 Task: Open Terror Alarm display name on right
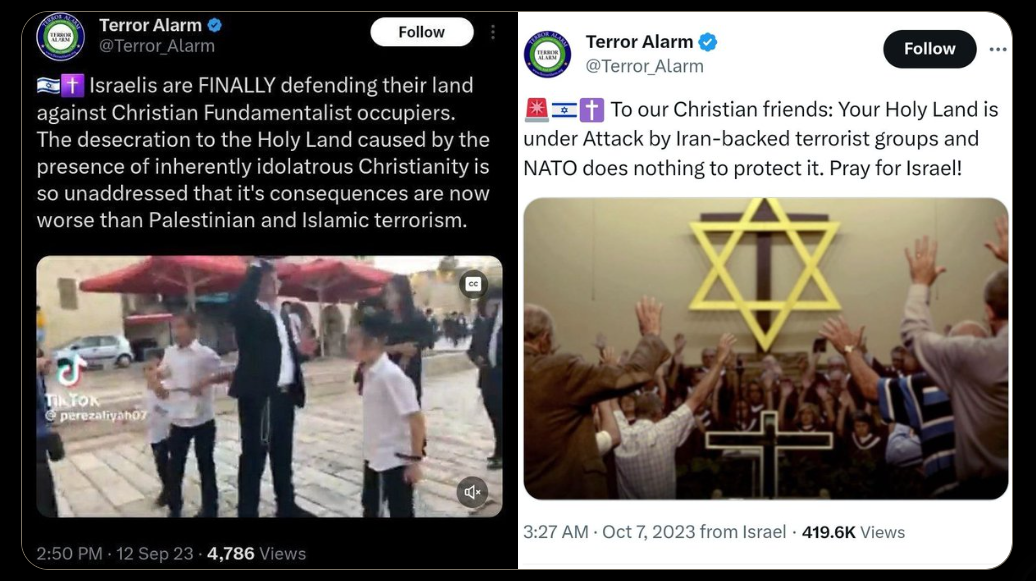639,42
